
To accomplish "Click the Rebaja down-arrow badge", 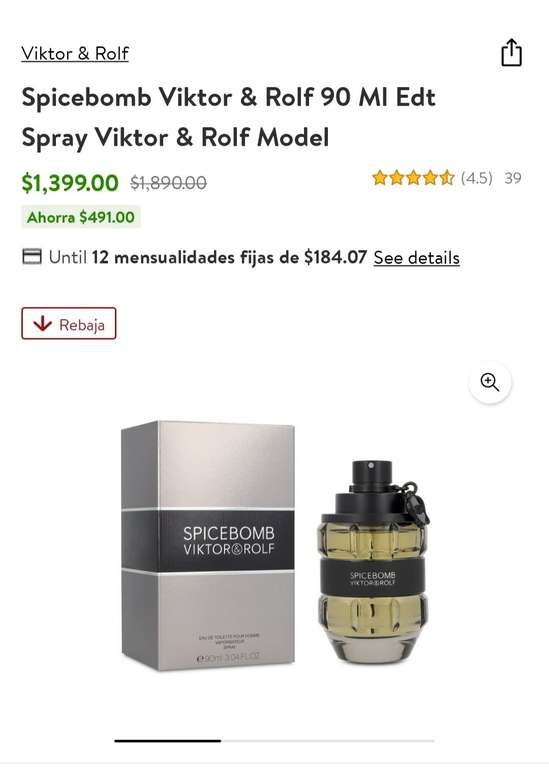I will tap(69, 323).
